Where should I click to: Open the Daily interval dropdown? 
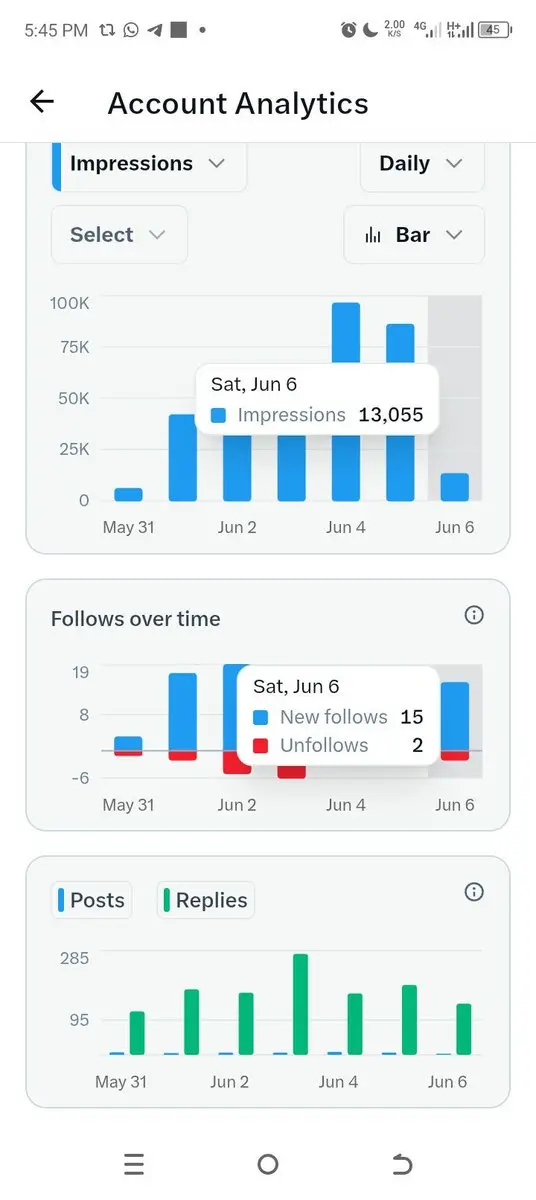[x=422, y=164]
